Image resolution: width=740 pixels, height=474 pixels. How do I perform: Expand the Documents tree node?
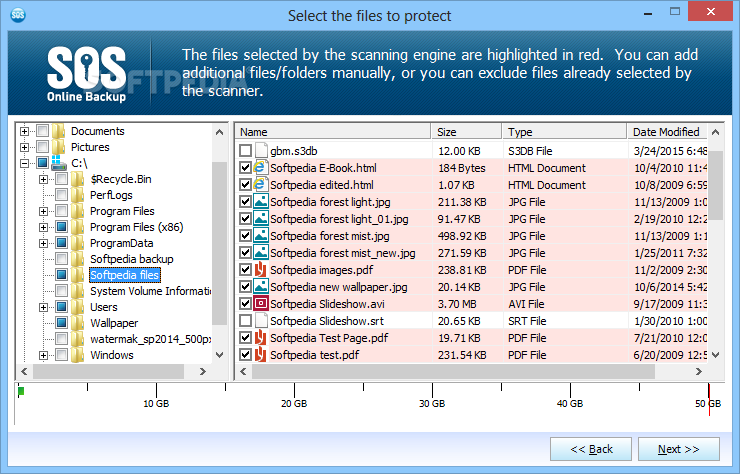click(x=25, y=131)
